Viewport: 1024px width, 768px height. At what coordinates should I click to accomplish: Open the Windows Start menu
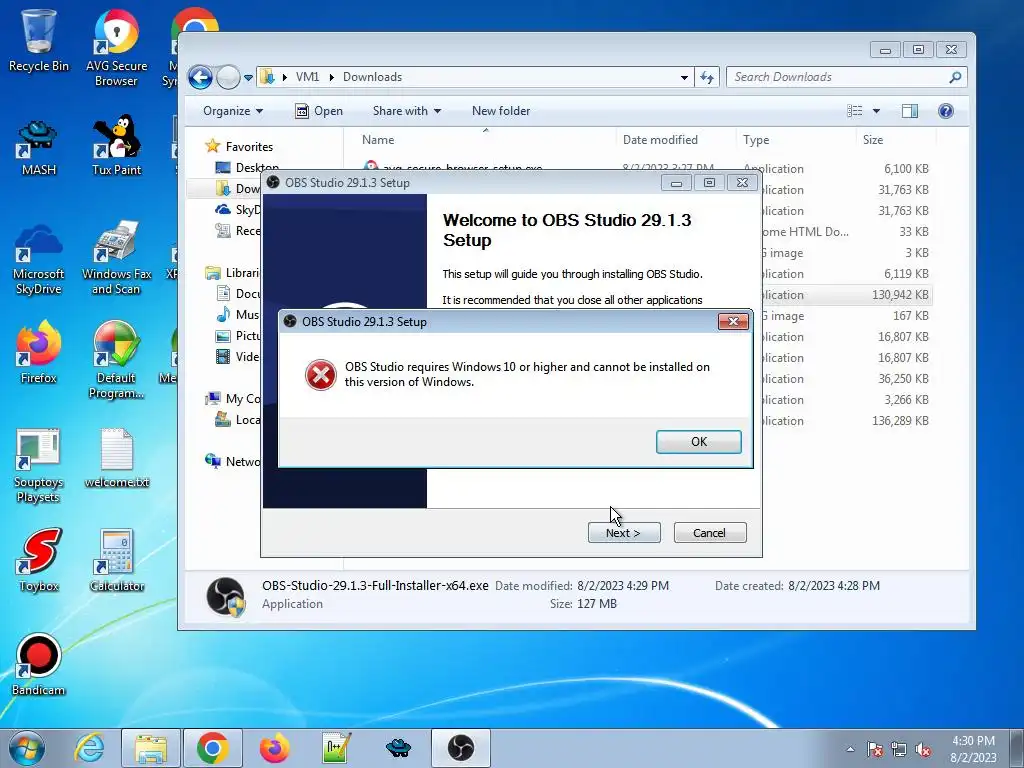tap(26, 748)
